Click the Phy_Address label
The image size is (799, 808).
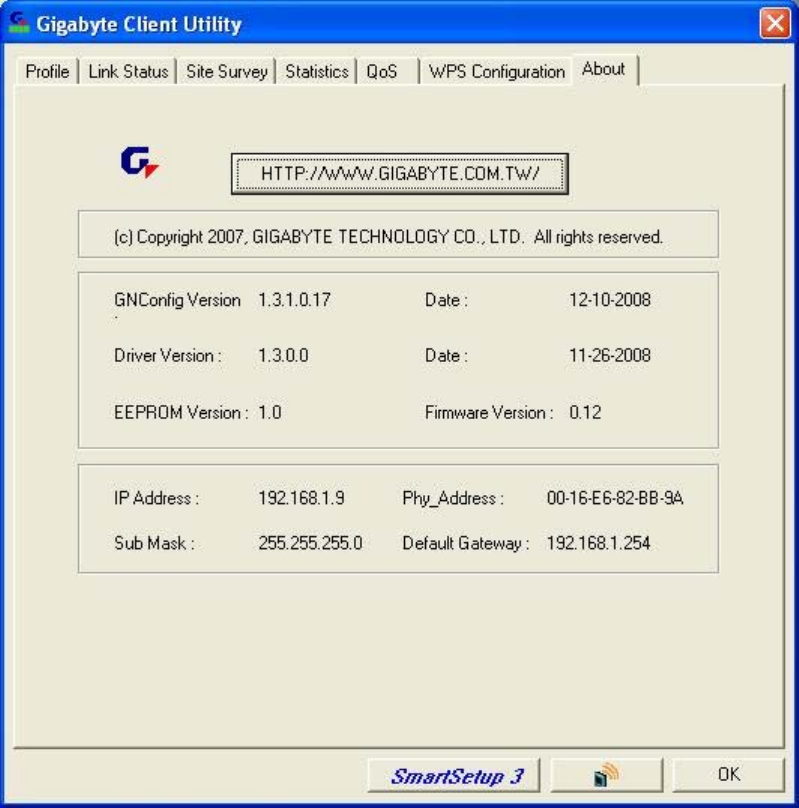pos(453,498)
